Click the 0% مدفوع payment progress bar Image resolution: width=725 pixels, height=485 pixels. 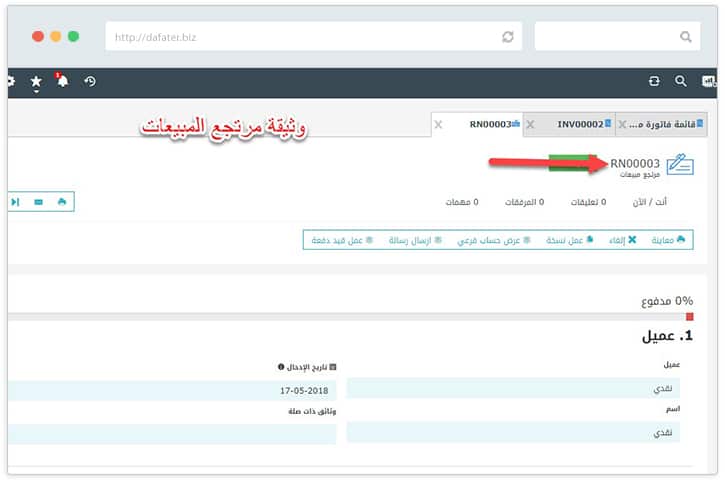click(350, 315)
